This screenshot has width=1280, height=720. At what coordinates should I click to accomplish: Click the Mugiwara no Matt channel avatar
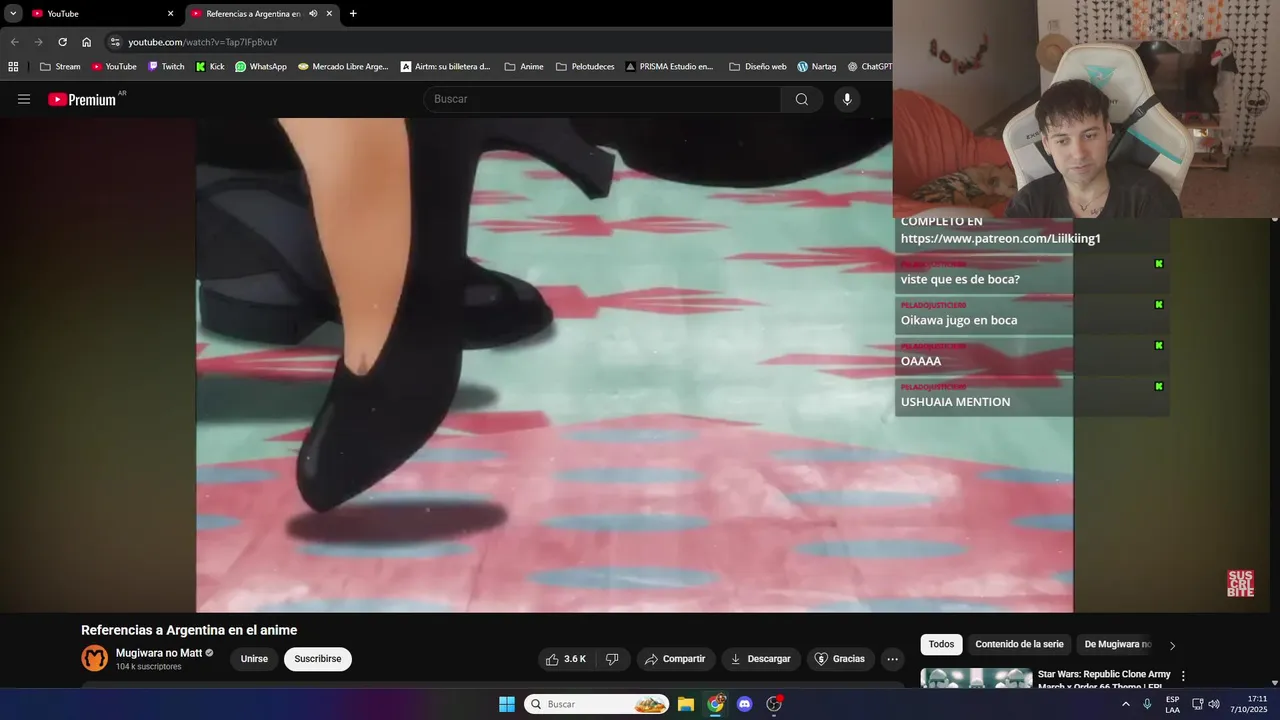[x=94, y=658]
